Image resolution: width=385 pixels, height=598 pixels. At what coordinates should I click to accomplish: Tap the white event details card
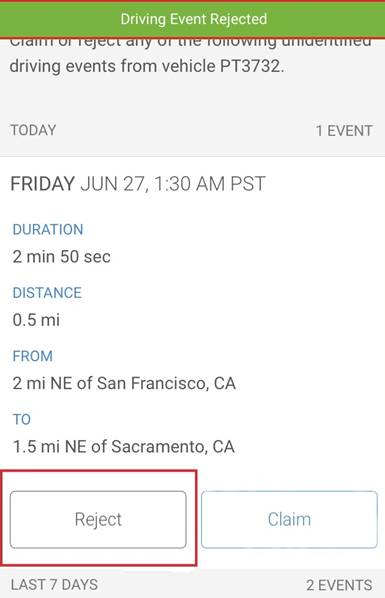coord(192,362)
